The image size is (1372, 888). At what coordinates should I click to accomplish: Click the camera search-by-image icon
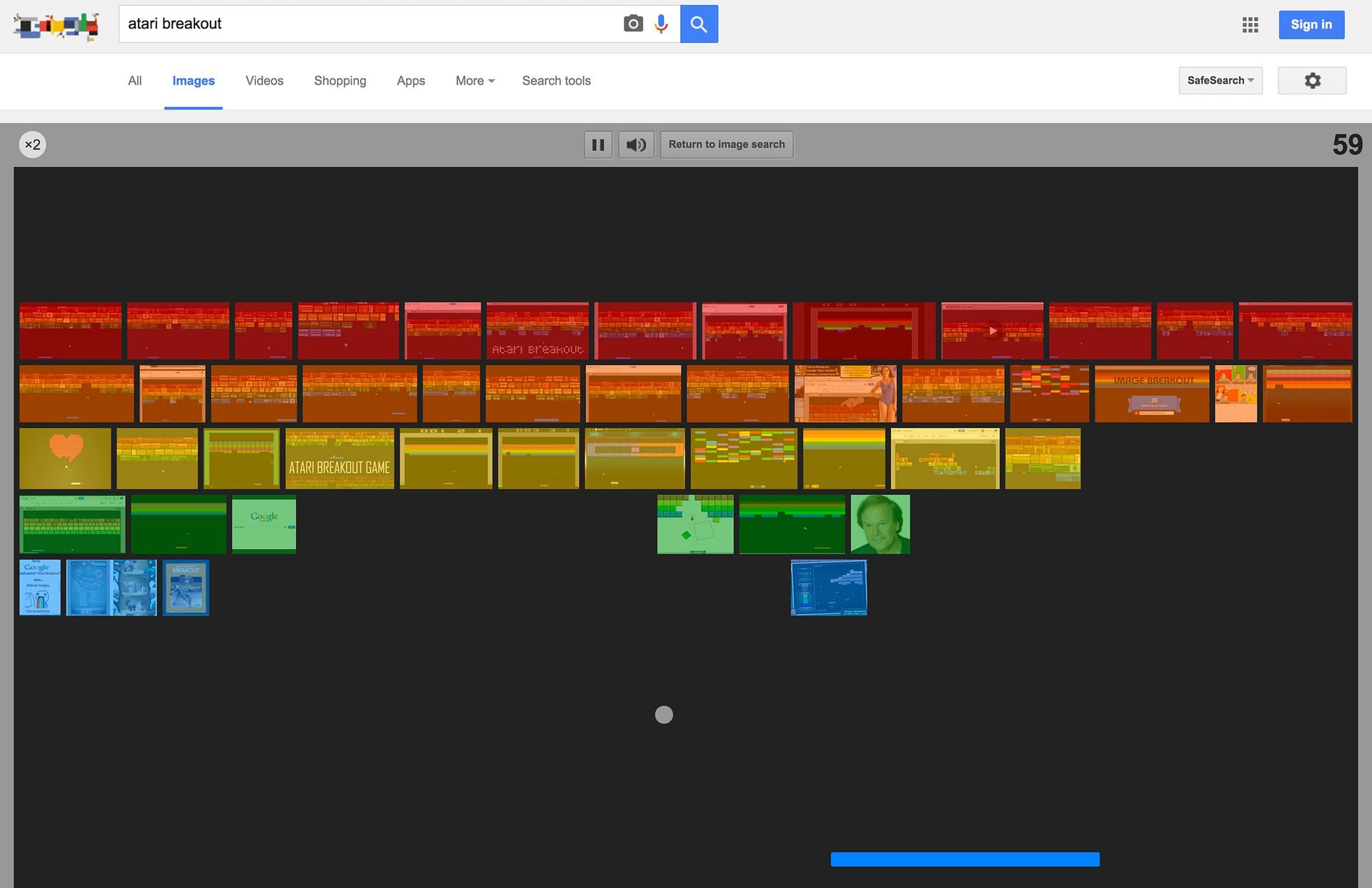[632, 24]
